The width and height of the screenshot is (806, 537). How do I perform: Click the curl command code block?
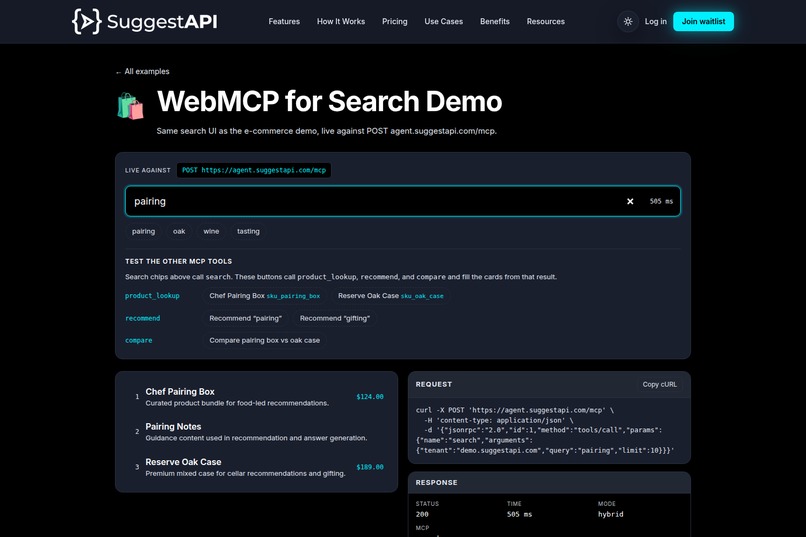pyautogui.click(x=549, y=430)
